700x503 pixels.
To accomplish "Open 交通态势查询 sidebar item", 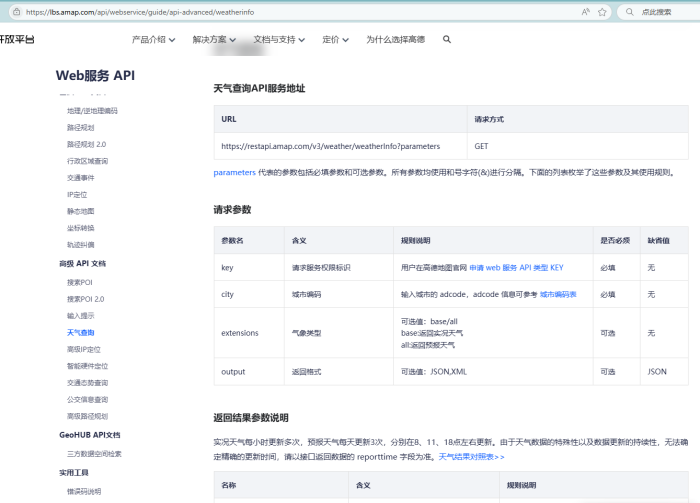I will [x=88, y=383].
